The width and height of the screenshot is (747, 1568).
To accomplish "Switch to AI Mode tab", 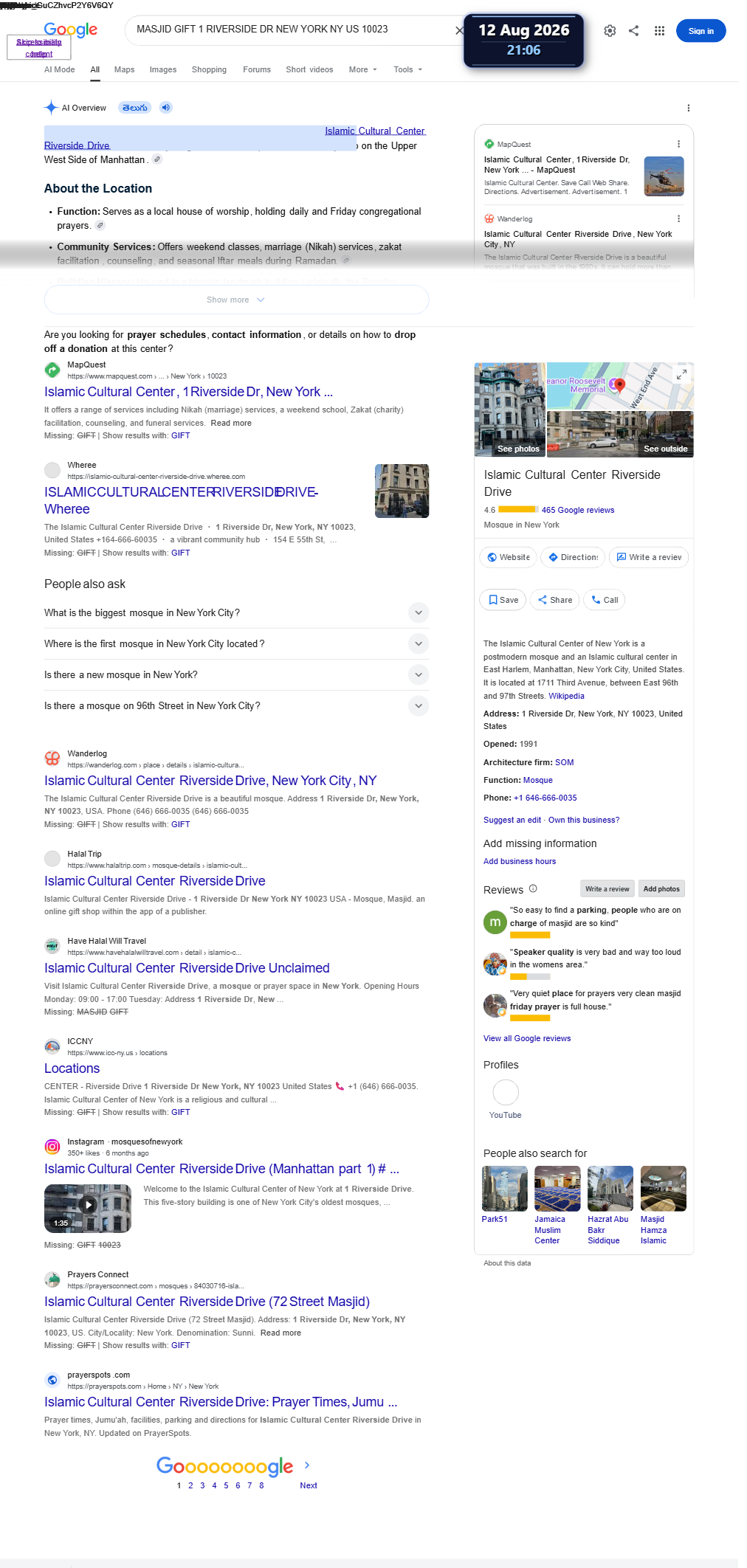I will tap(60, 69).
